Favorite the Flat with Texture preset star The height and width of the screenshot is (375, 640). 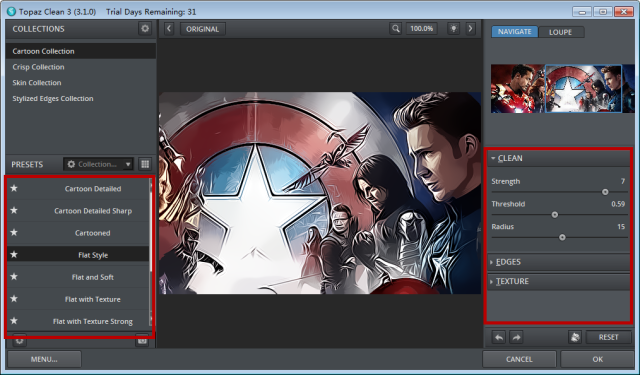pyautogui.click(x=14, y=298)
